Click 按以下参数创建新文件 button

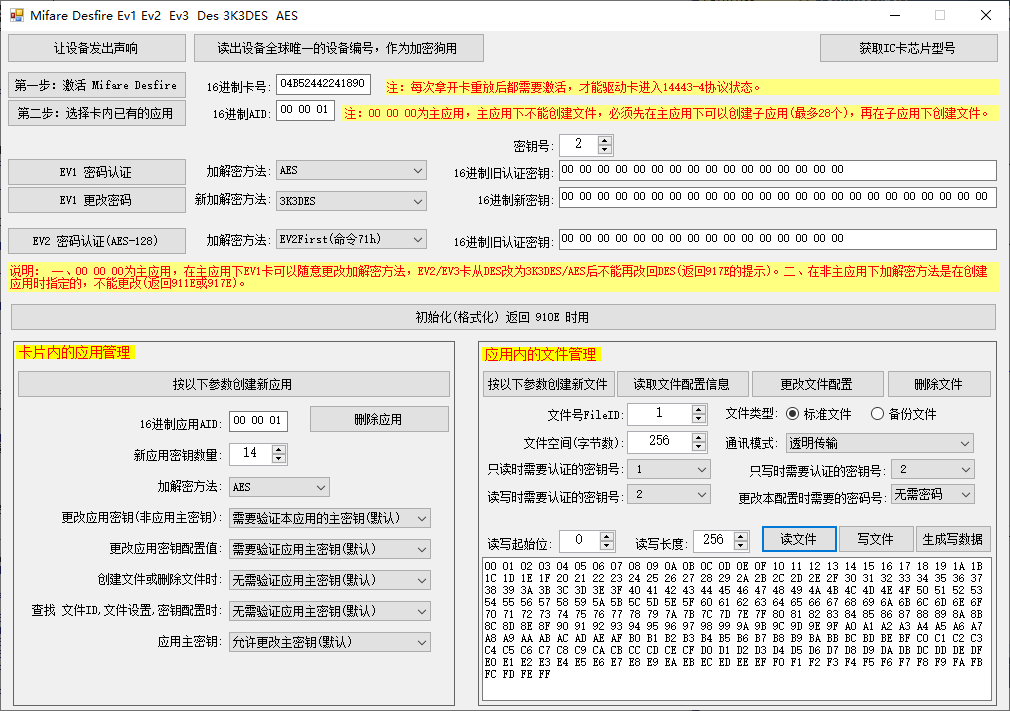coord(548,384)
